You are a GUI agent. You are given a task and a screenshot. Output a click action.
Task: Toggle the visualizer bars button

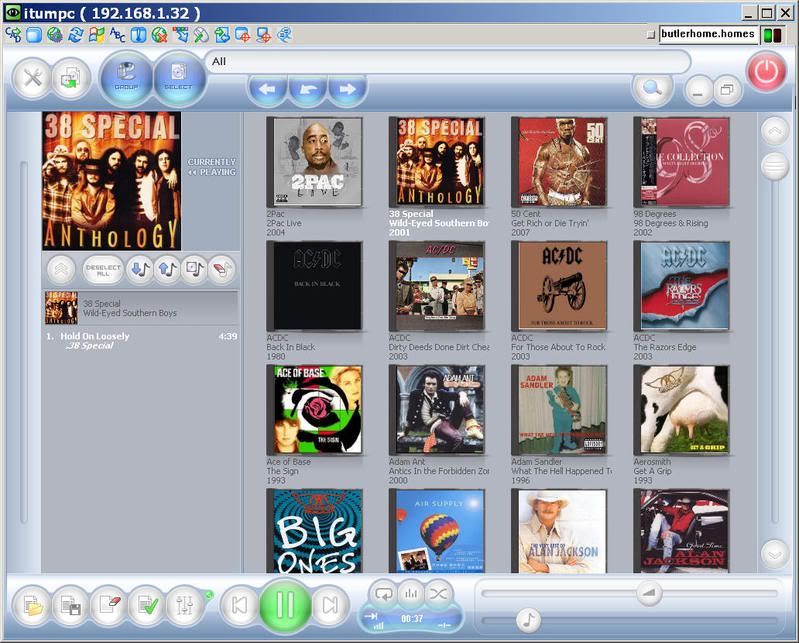(x=411, y=593)
